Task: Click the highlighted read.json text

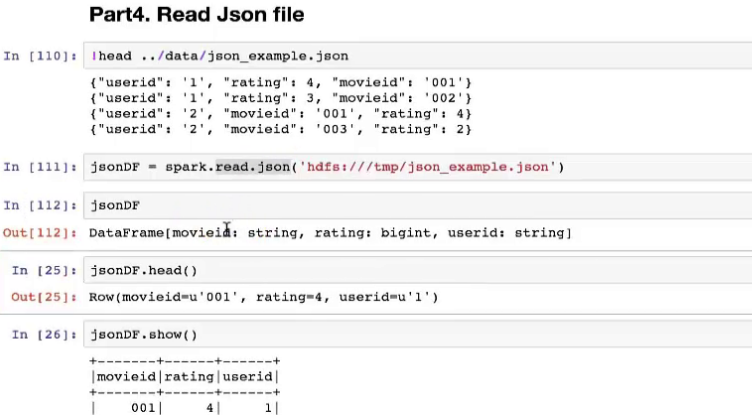Action: coord(253,167)
